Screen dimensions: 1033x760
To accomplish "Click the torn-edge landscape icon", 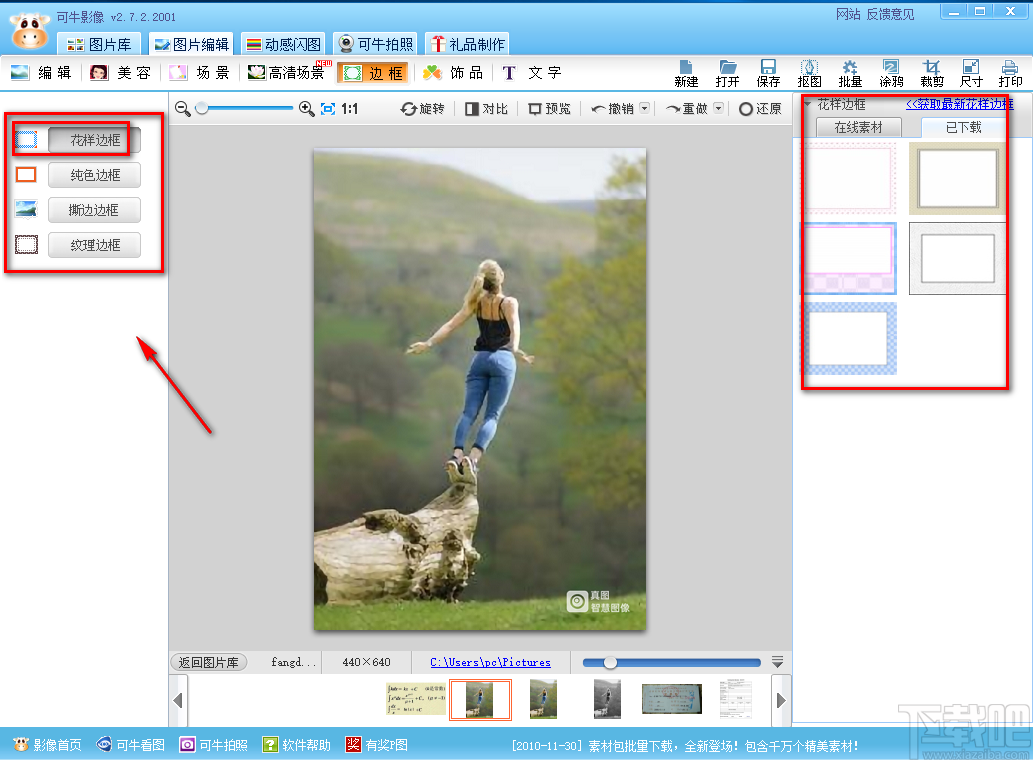I will click(x=26, y=209).
